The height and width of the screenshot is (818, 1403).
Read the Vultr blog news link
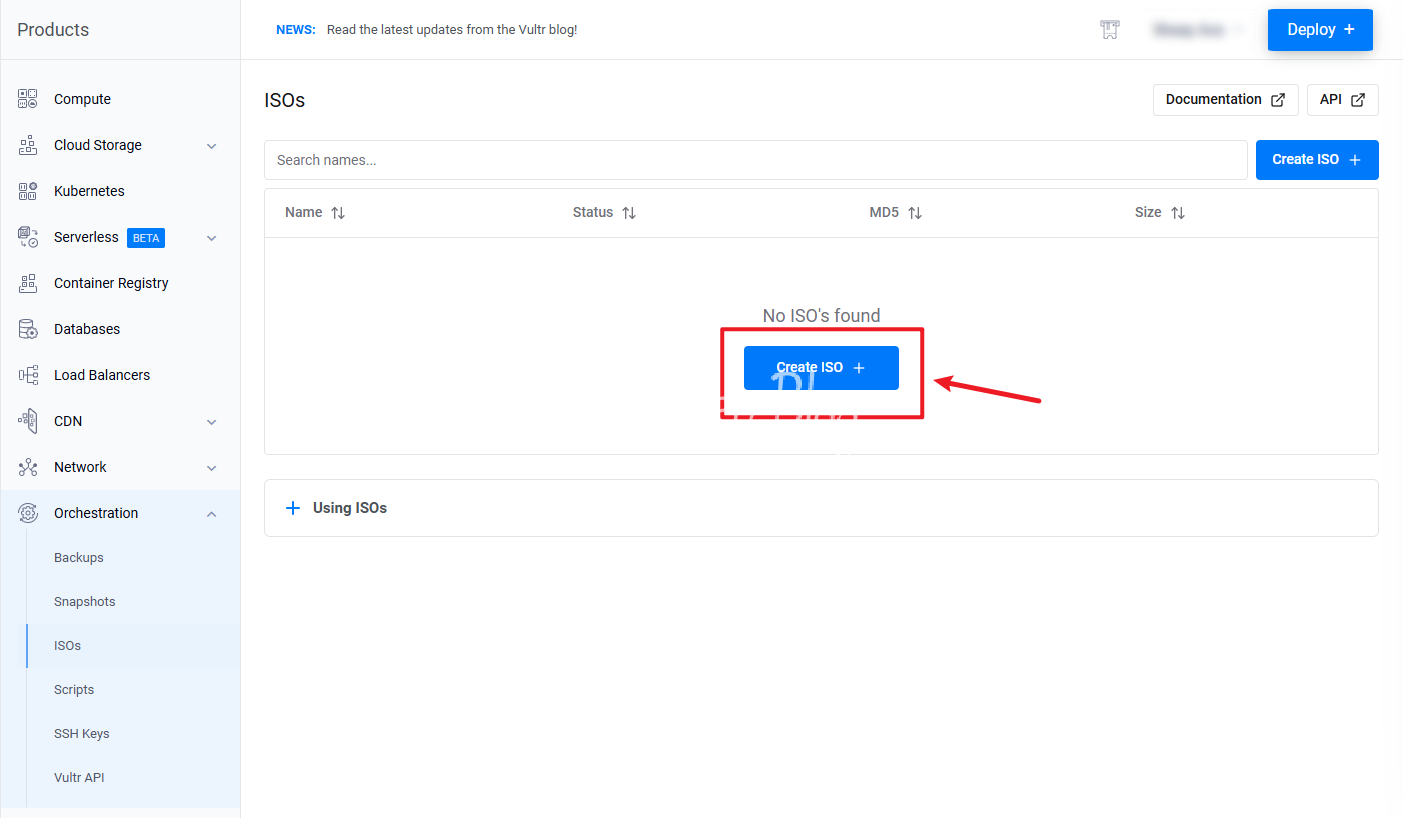click(452, 30)
